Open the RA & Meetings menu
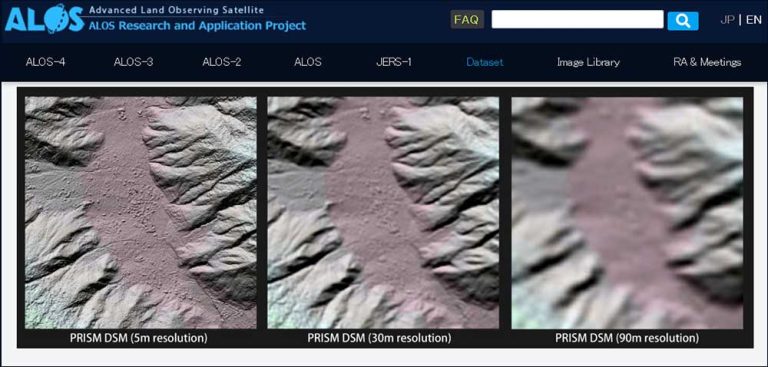768x367 pixels. click(x=707, y=62)
